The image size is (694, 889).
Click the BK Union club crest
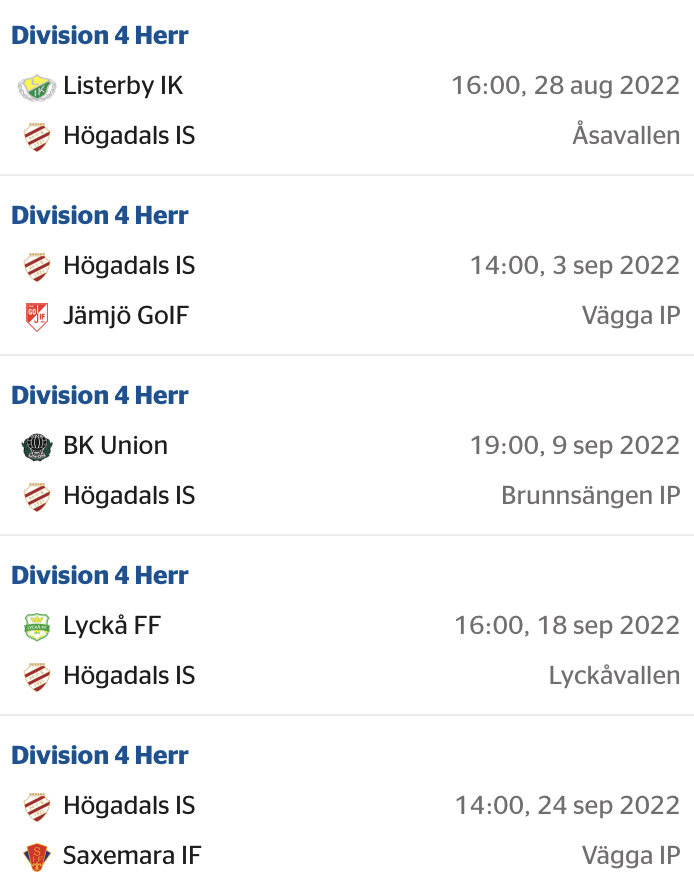pos(37,446)
